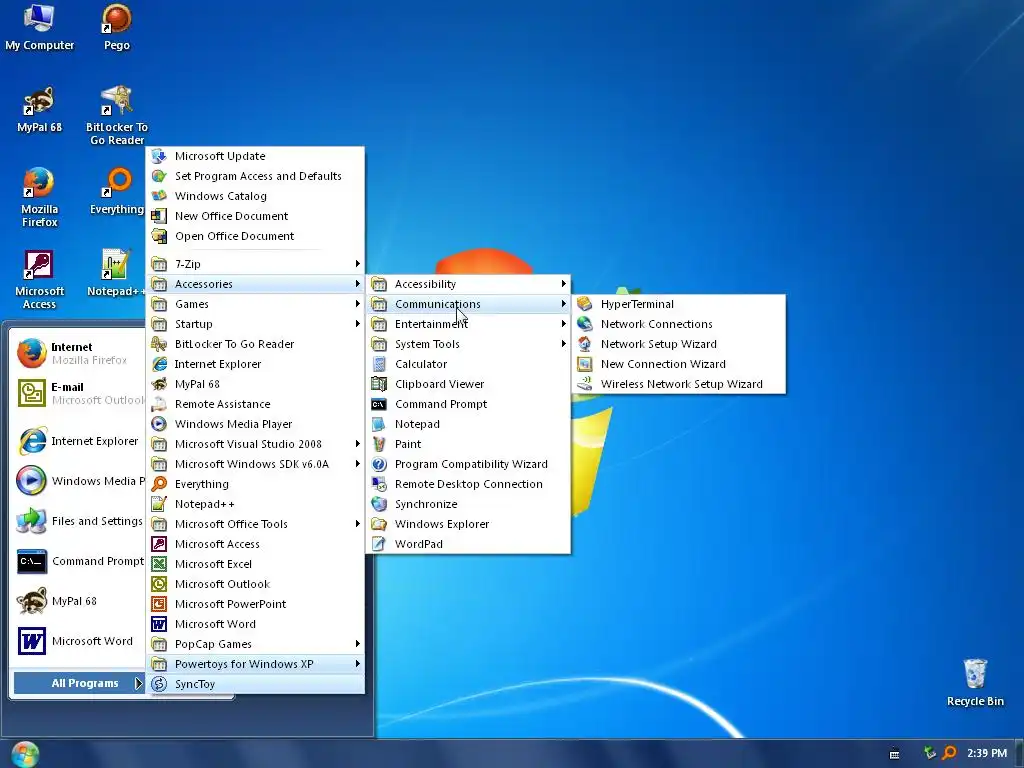Open MyPal 68 desktop shortcut

coord(39,110)
